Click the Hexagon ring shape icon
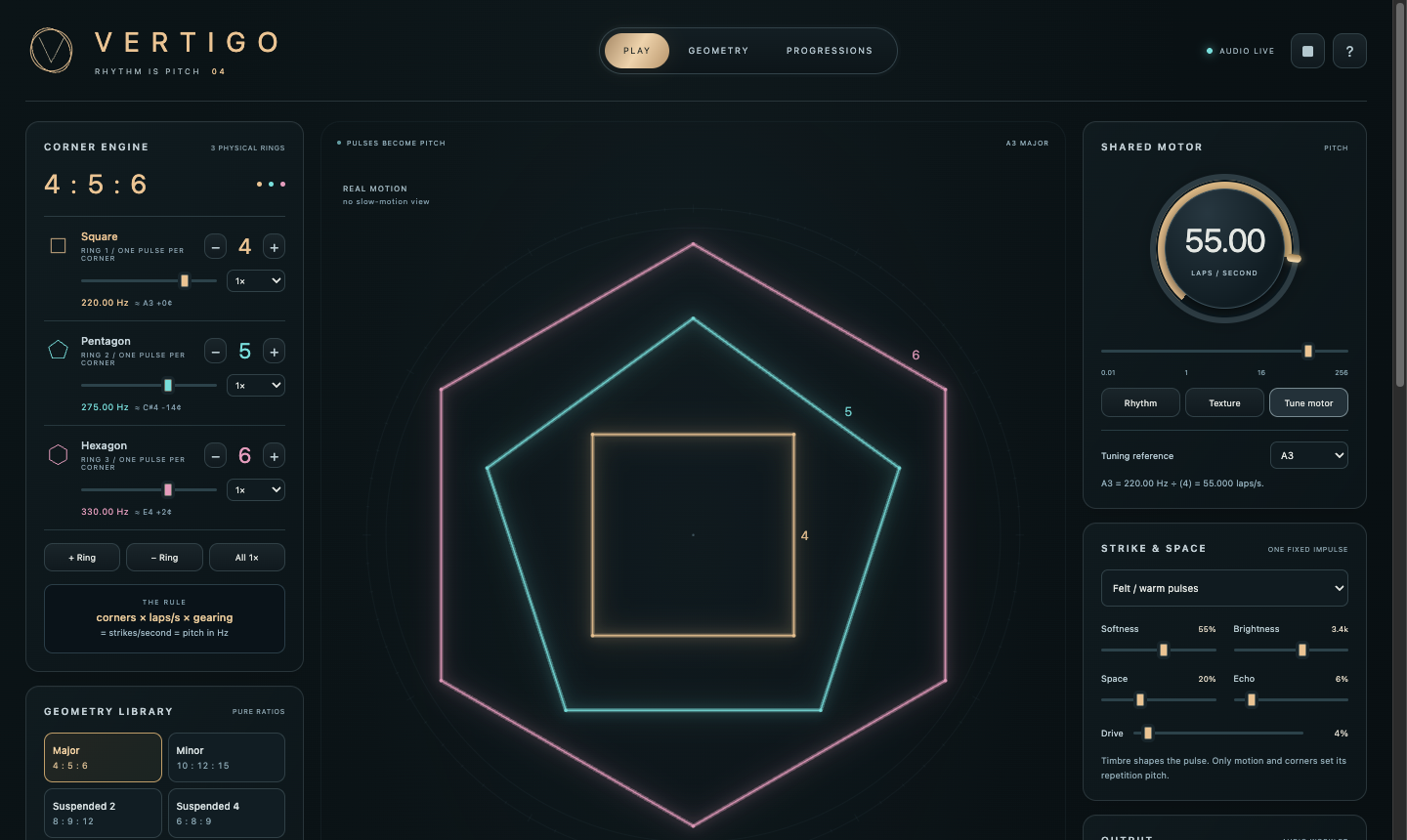Screen dimensions: 1407x840 tap(59, 454)
